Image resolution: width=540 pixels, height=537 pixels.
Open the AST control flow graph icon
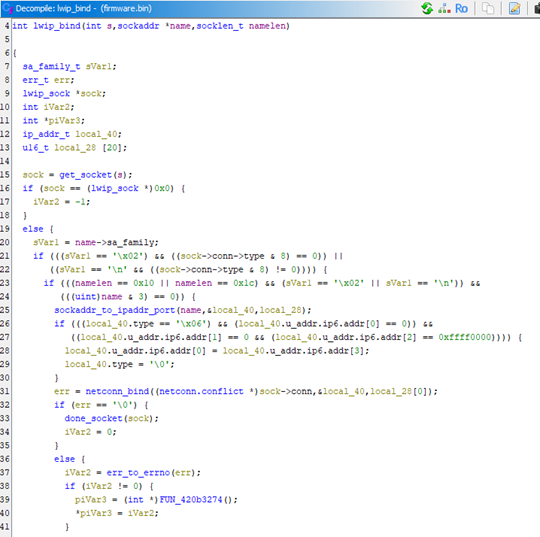[444, 8]
